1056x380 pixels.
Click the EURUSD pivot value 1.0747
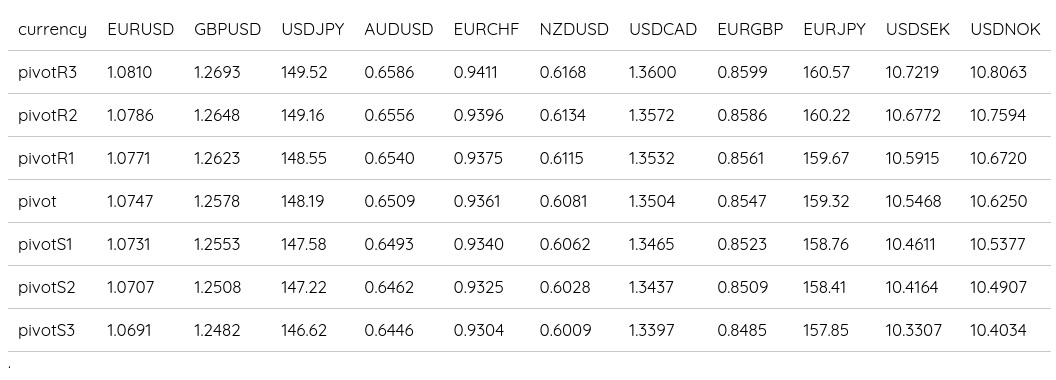click(x=130, y=201)
